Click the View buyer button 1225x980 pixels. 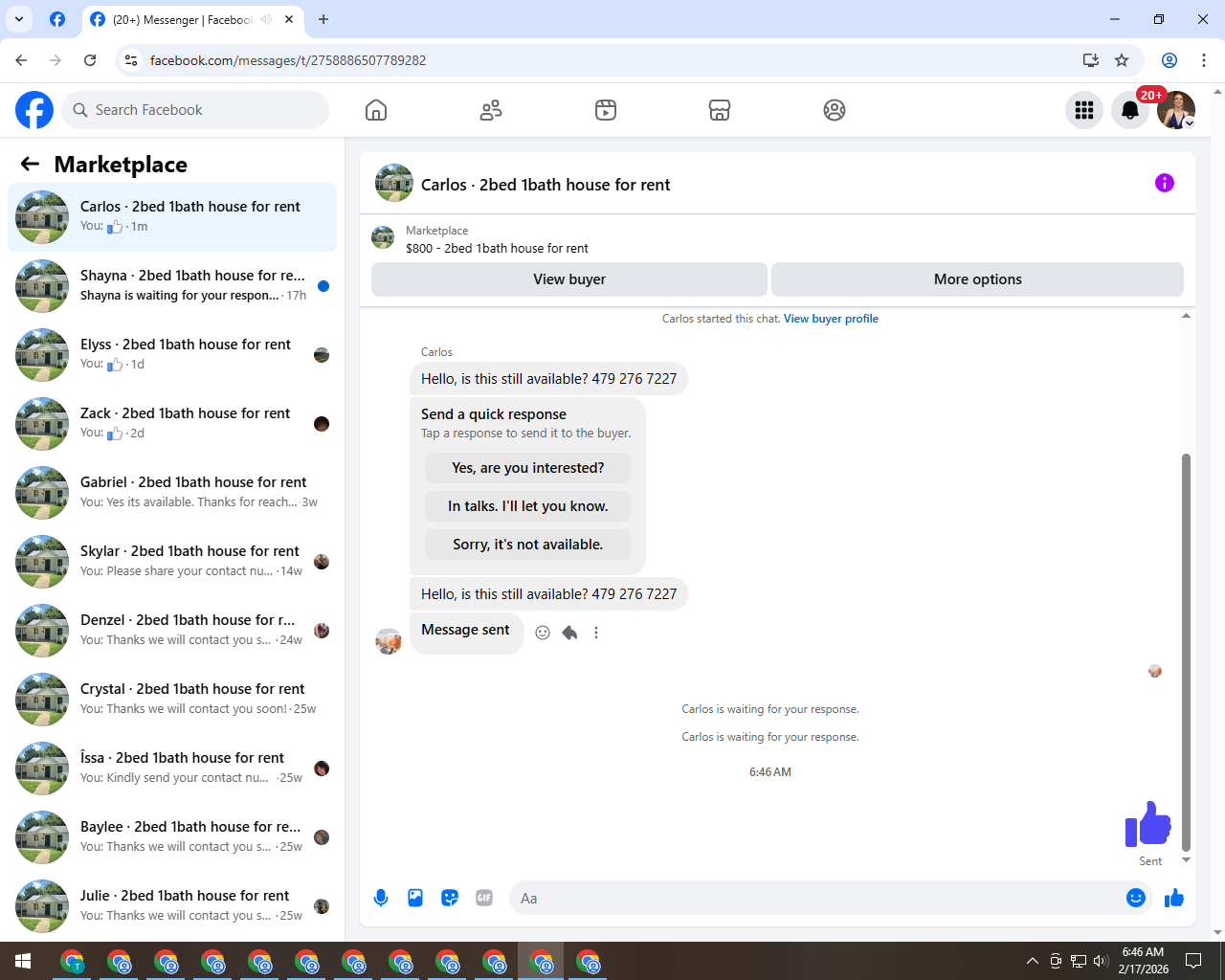569,279
